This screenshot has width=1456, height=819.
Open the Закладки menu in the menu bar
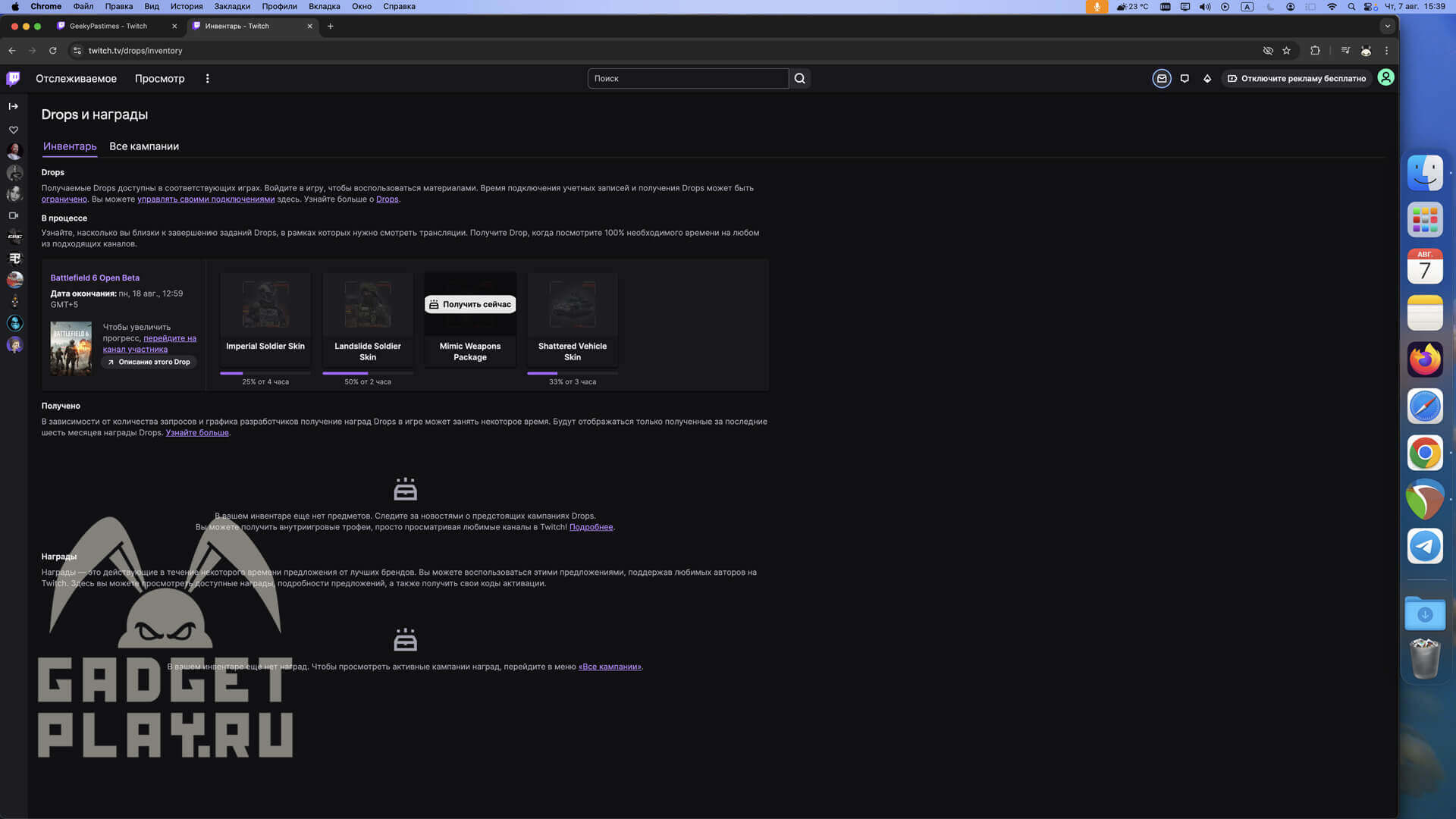pyautogui.click(x=232, y=6)
